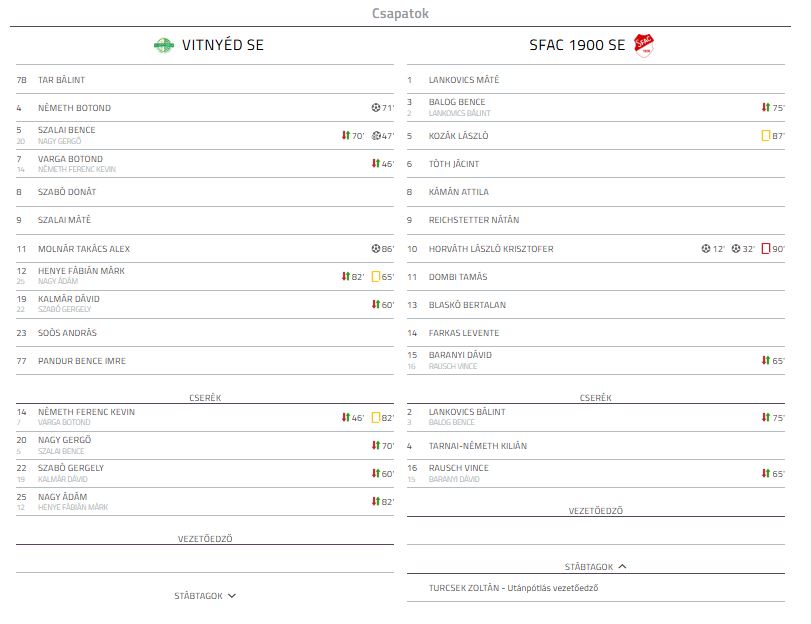The width and height of the screenshot is (811, 624).
Task: Click Kozák László's yellow card icon
Action: [x=766, y=136]
